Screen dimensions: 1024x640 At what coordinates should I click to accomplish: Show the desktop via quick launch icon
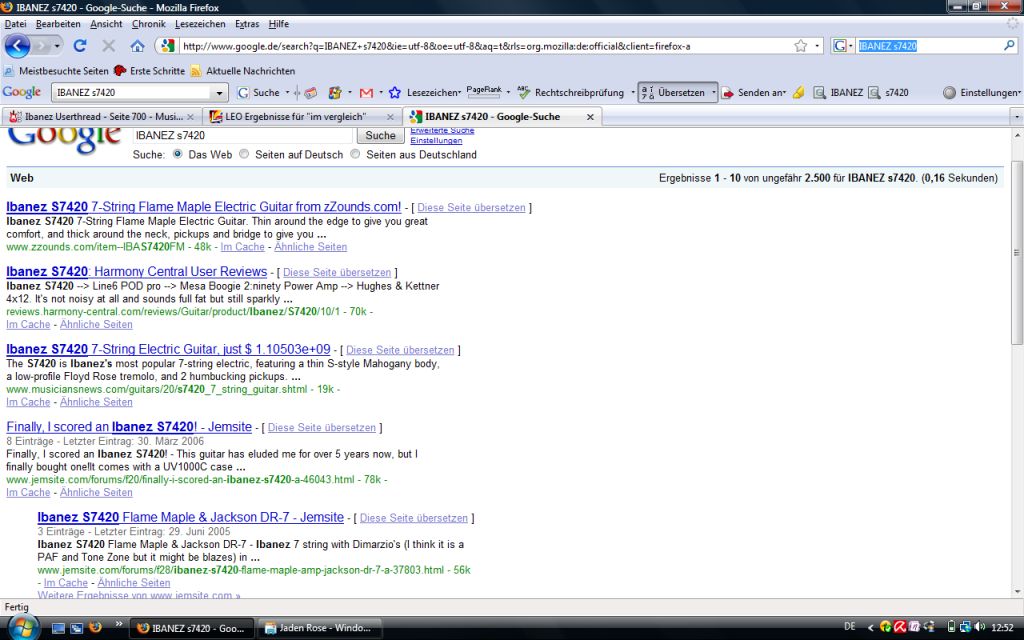58,628
